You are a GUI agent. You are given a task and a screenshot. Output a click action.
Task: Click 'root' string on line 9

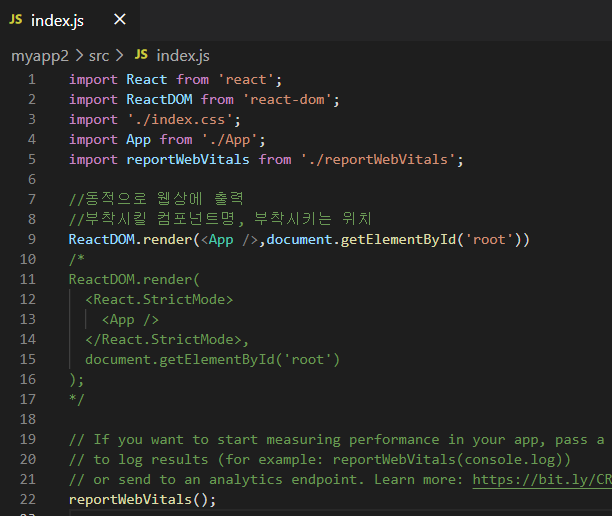(489, 239)
